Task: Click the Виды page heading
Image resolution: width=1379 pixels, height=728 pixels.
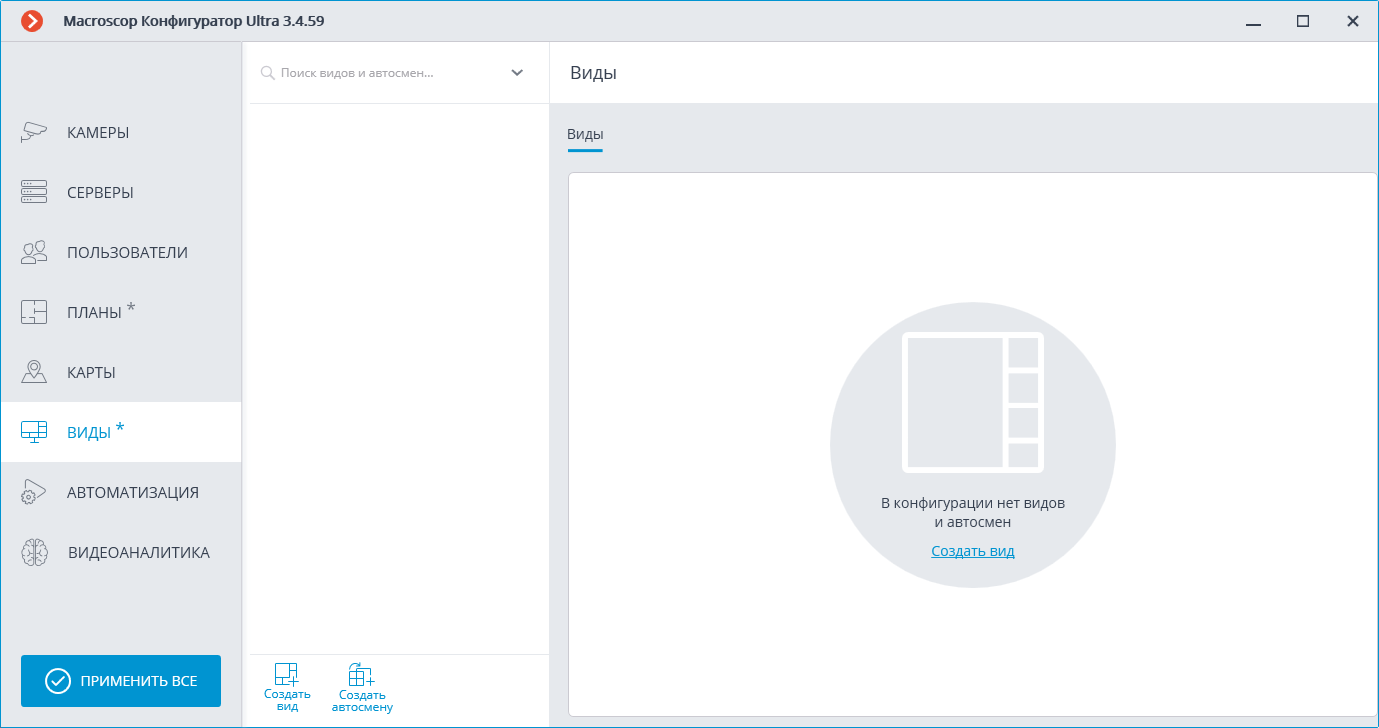Action: (x=593, y=73)
